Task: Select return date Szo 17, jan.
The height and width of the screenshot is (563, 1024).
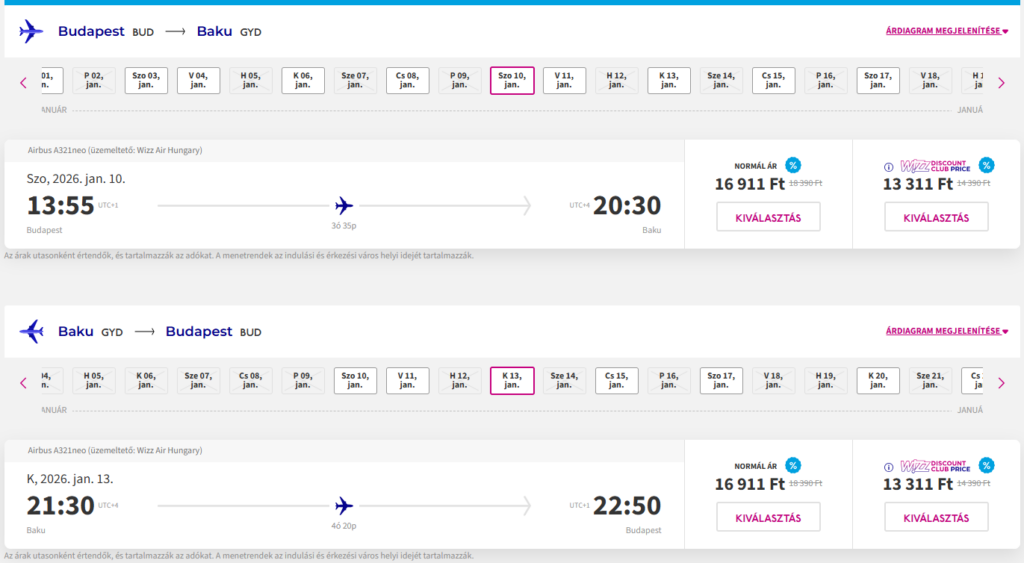Action: pos(721,381)
